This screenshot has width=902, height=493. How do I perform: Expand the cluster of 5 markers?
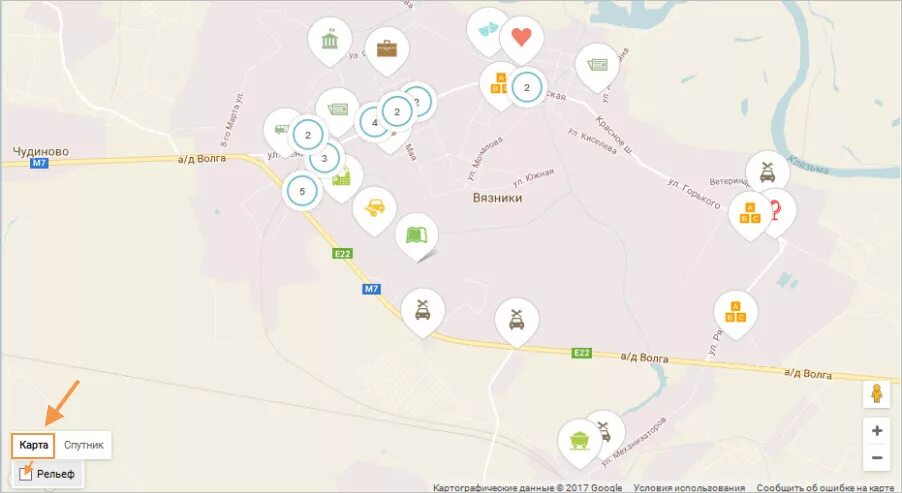[302, 192]
